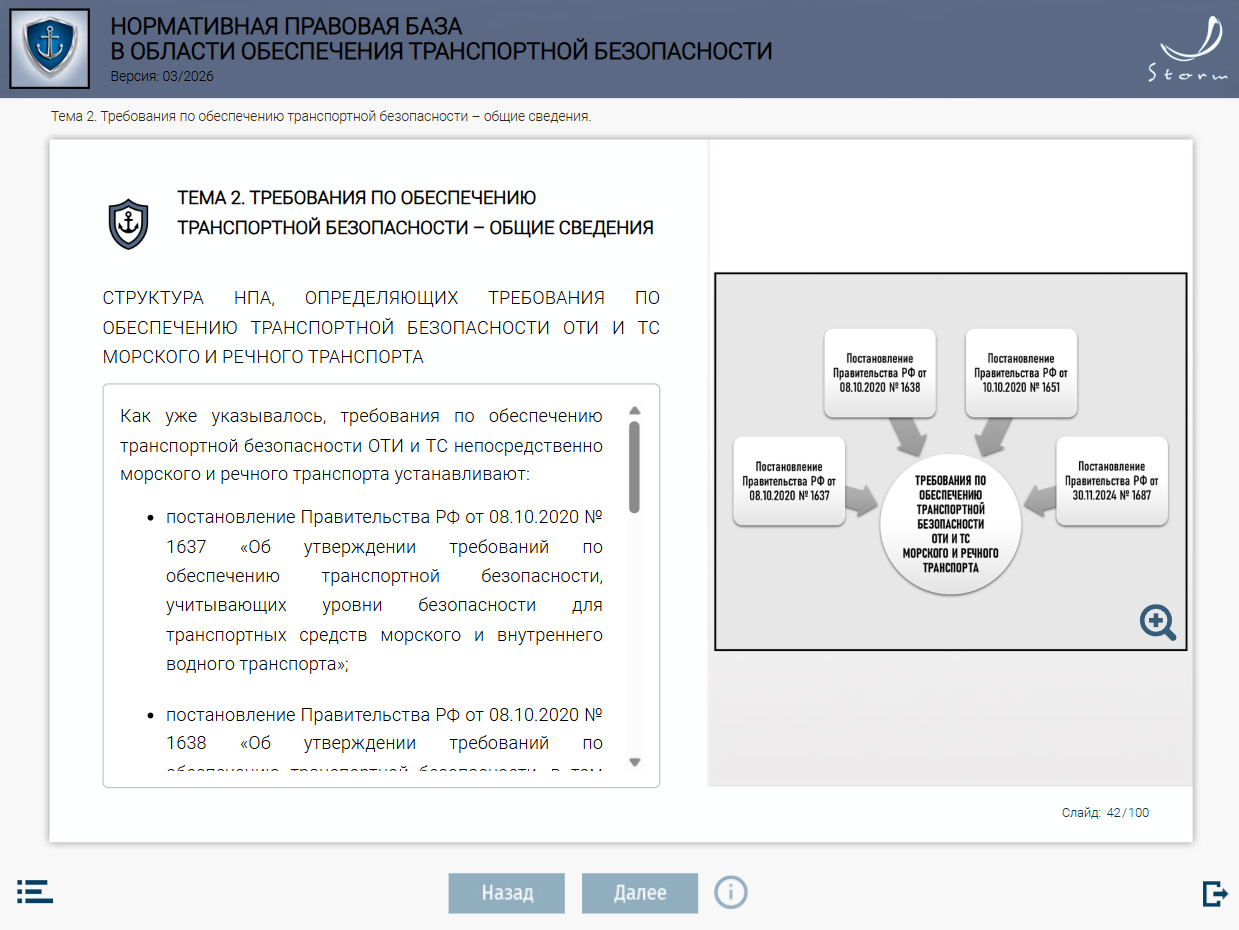
Task: Click the anchor shield icon beside topic title
Action: (128, 223)
